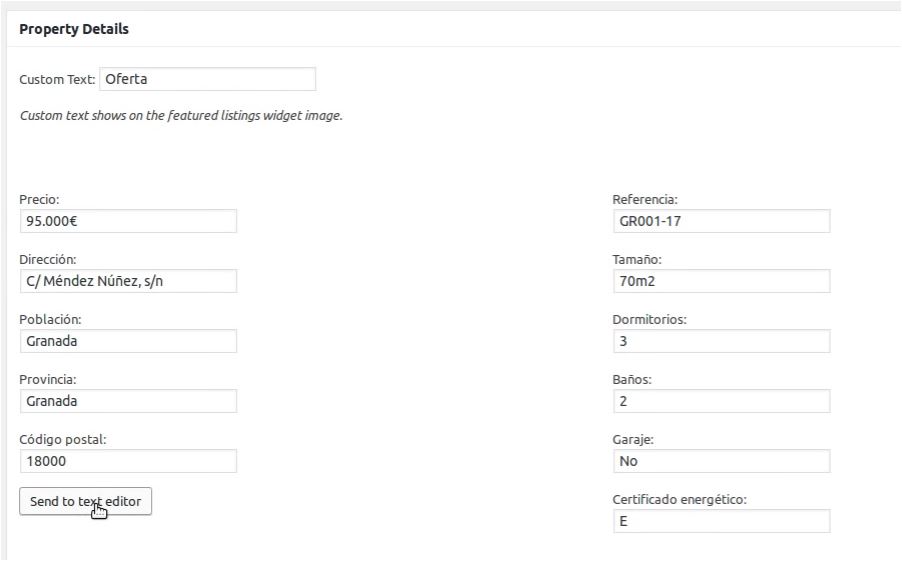Edit the Dormitorios number field
This screenshot has height=561, width=902.
click(721, 341)
